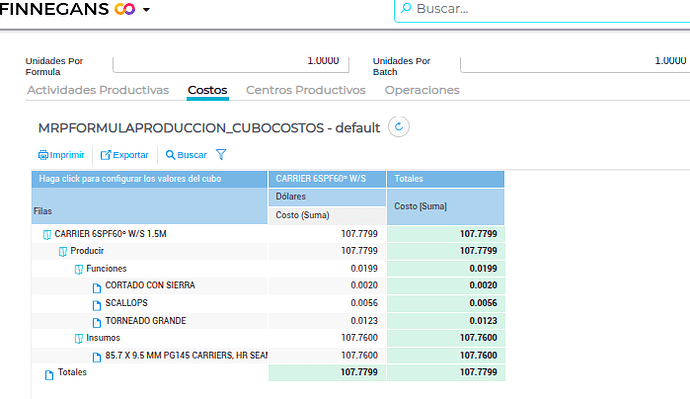Click the refresh icon beside cube title

(399, 127)
